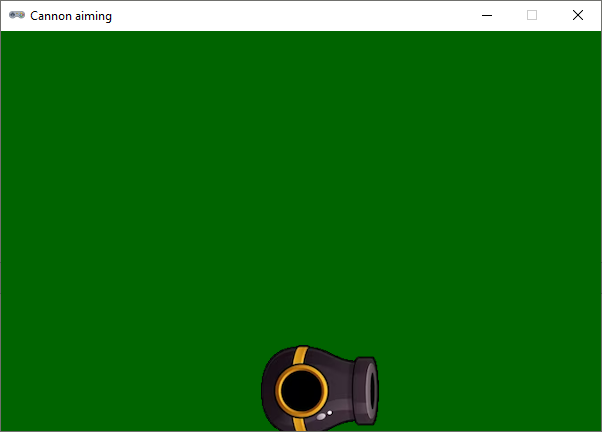Screen dimensions: 602x432
Task: Minimize the Cannon aiming window
Action: (x=487, y=16)
